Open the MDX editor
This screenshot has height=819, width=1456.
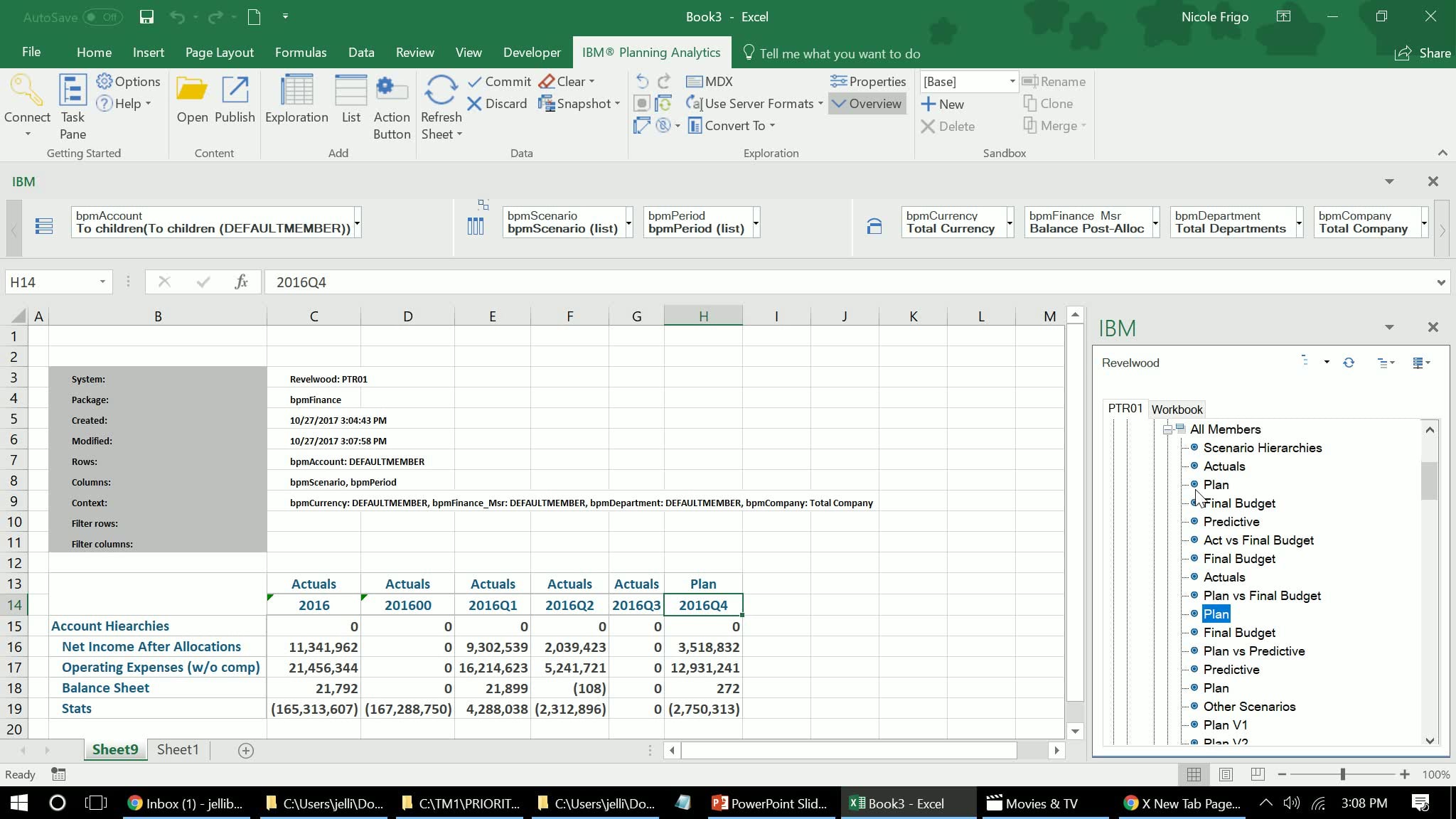click(710, 82)
